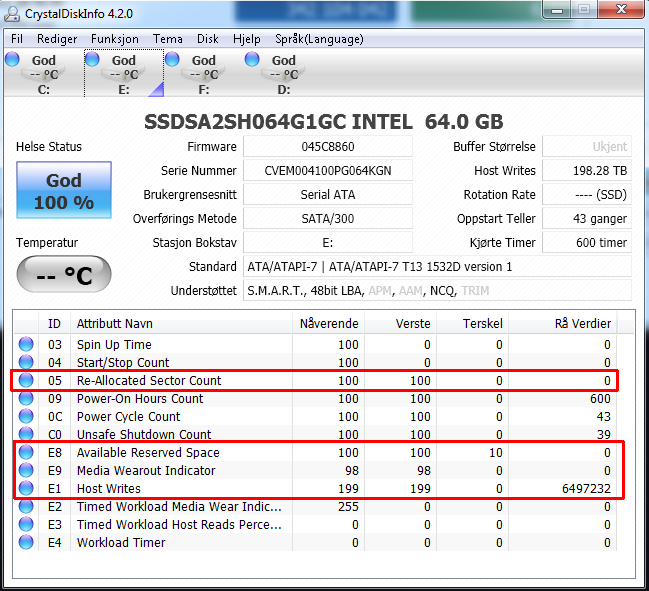Click the Firmware field 045C8860
The image size is (649, 591).
click(x=328, y=147)
